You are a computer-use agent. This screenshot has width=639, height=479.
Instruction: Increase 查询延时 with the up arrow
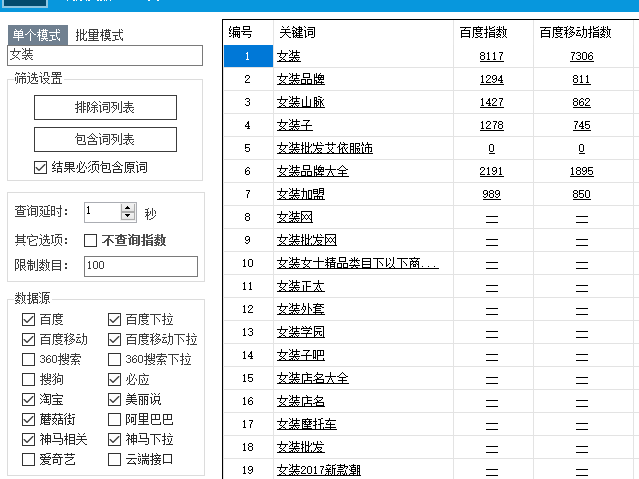[128, 207]
